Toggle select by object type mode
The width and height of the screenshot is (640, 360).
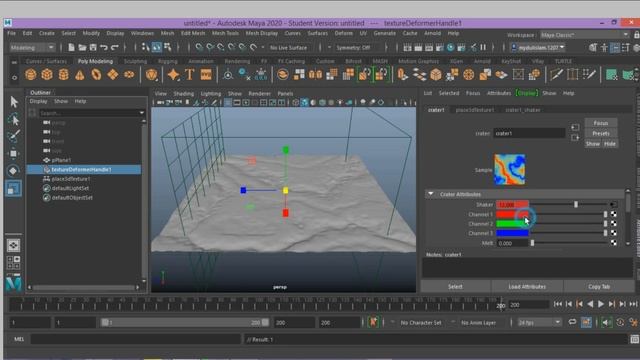tap(157, 47)
